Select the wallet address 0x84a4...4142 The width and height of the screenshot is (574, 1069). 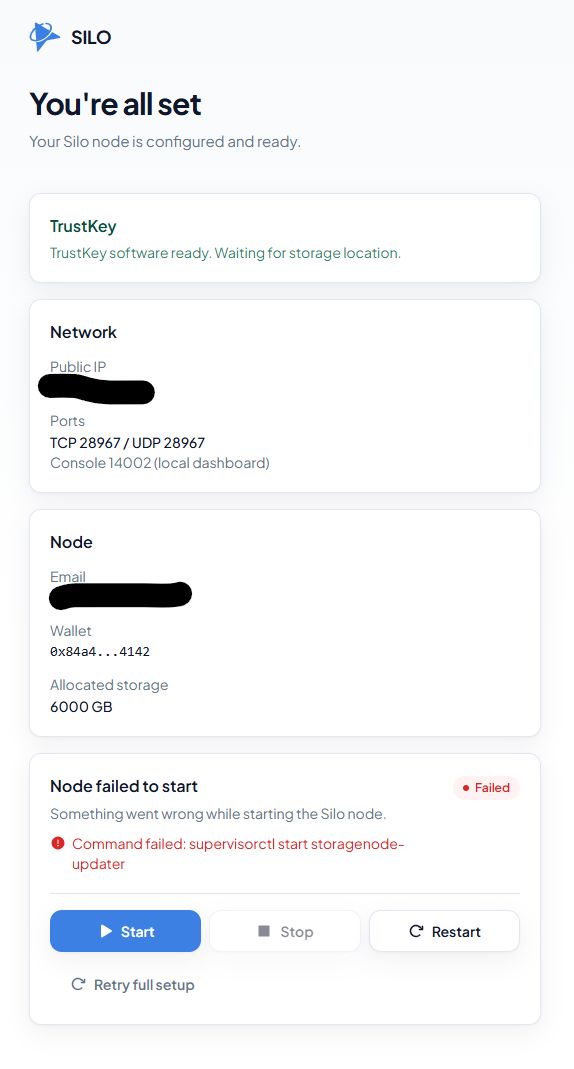point(100,651)
